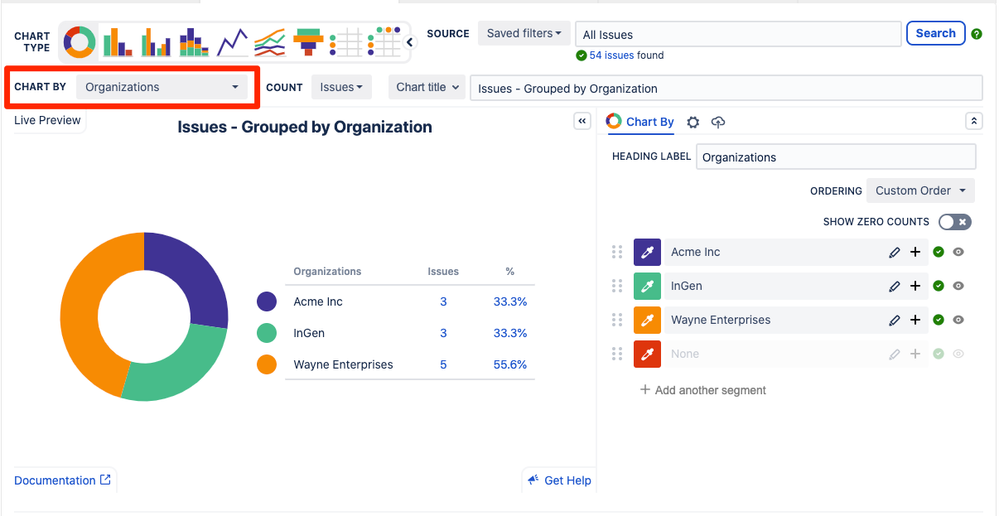Click the purple Acme Inc donut slice
This screenshot has width=999, height=516.
tap(191, 274)
